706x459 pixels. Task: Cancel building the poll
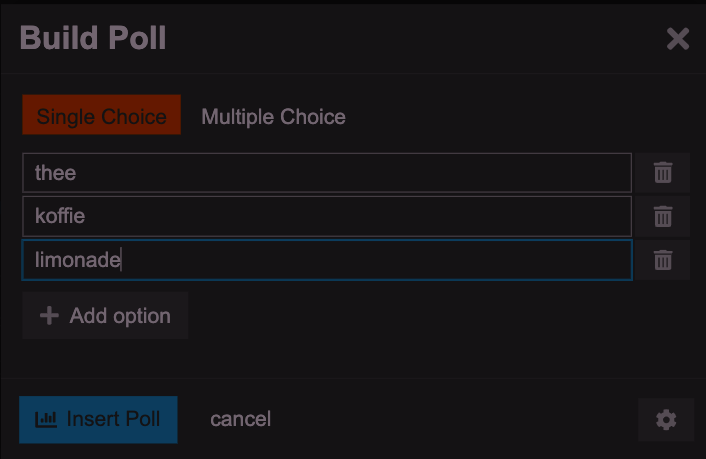click(x=240, y=419)
